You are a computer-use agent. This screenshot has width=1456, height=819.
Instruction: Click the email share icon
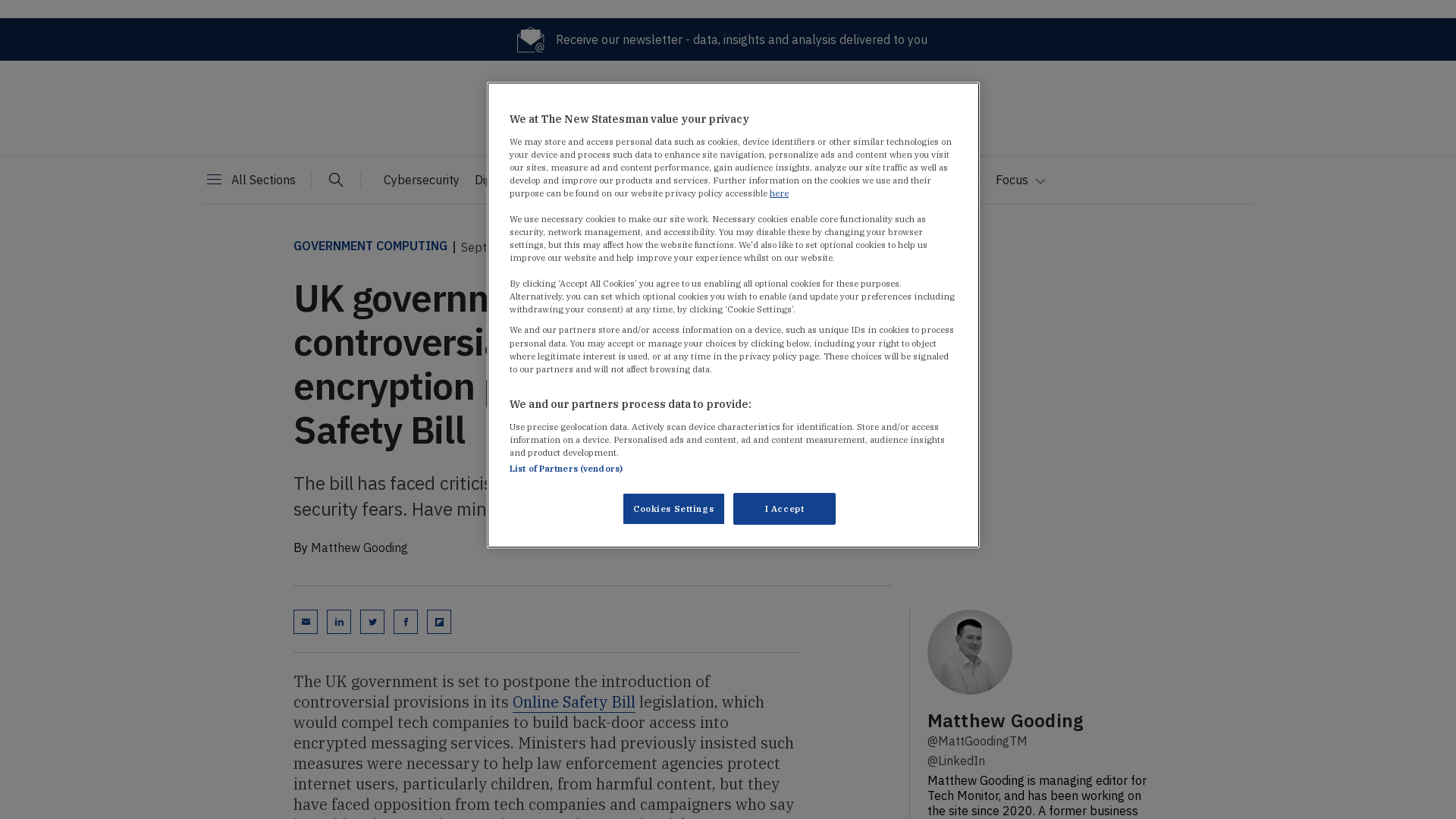306,622
